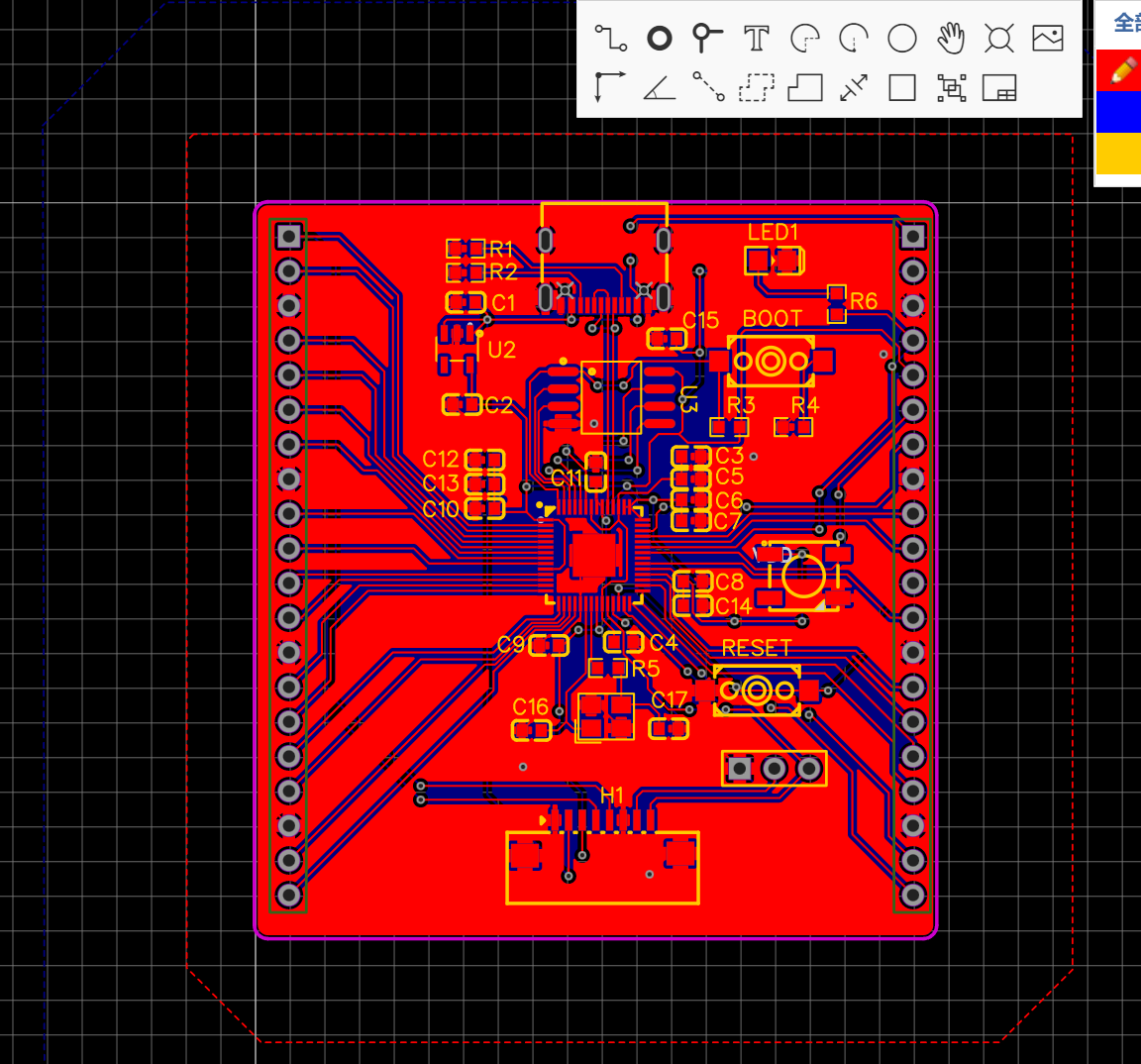Select the RESET button footprint
Viewport: 1141px width, 1064px height.
pyautogui.click(x=757, y=691)
